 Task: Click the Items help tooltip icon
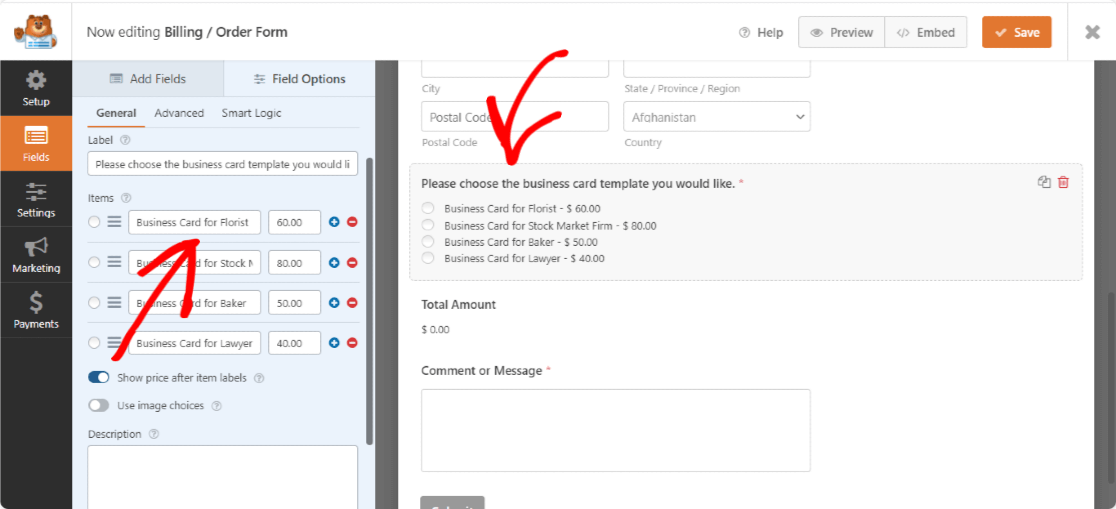[x=126, y=198]
